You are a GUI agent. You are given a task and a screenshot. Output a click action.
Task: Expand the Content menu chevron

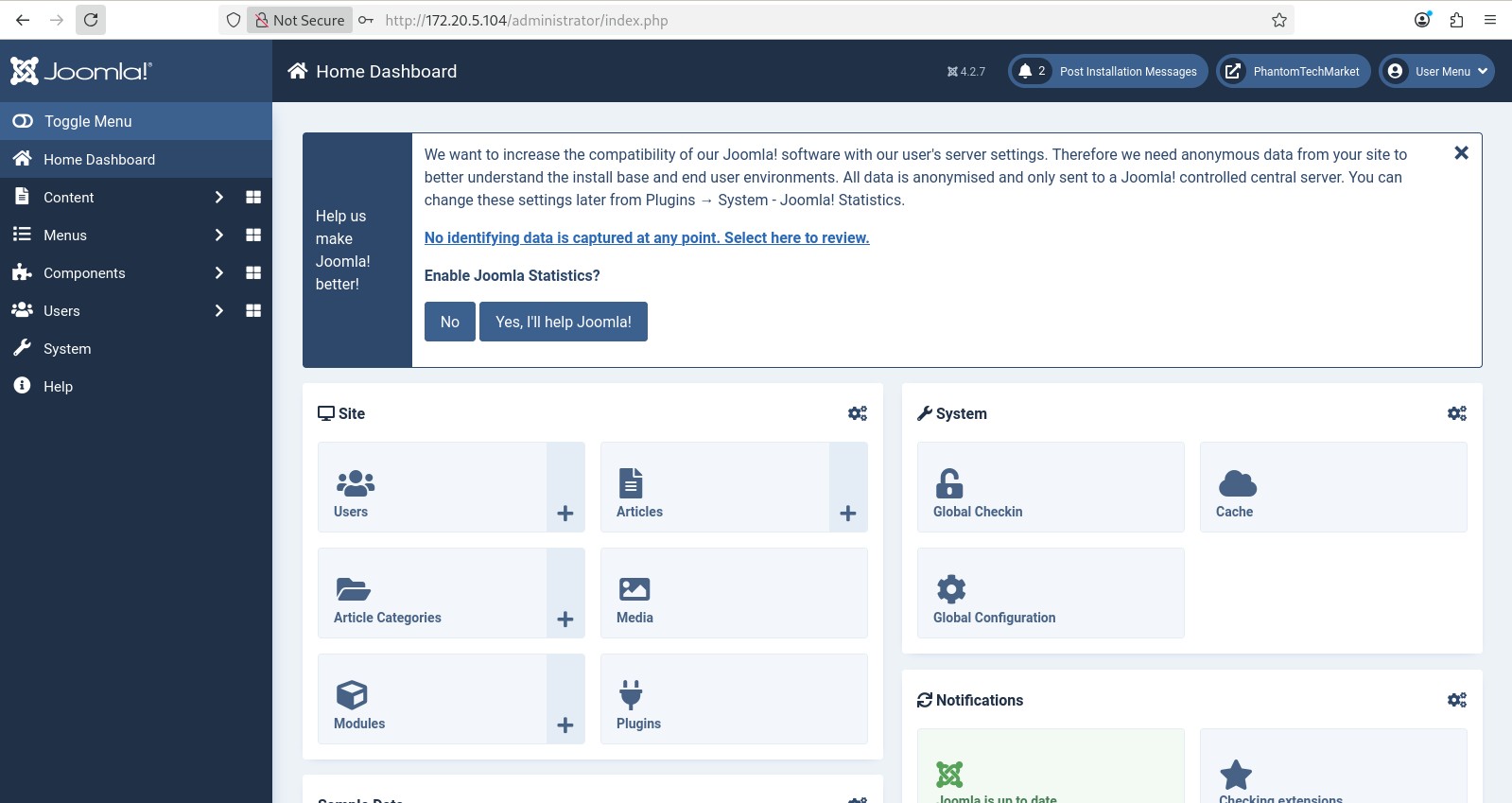point(218,197)
